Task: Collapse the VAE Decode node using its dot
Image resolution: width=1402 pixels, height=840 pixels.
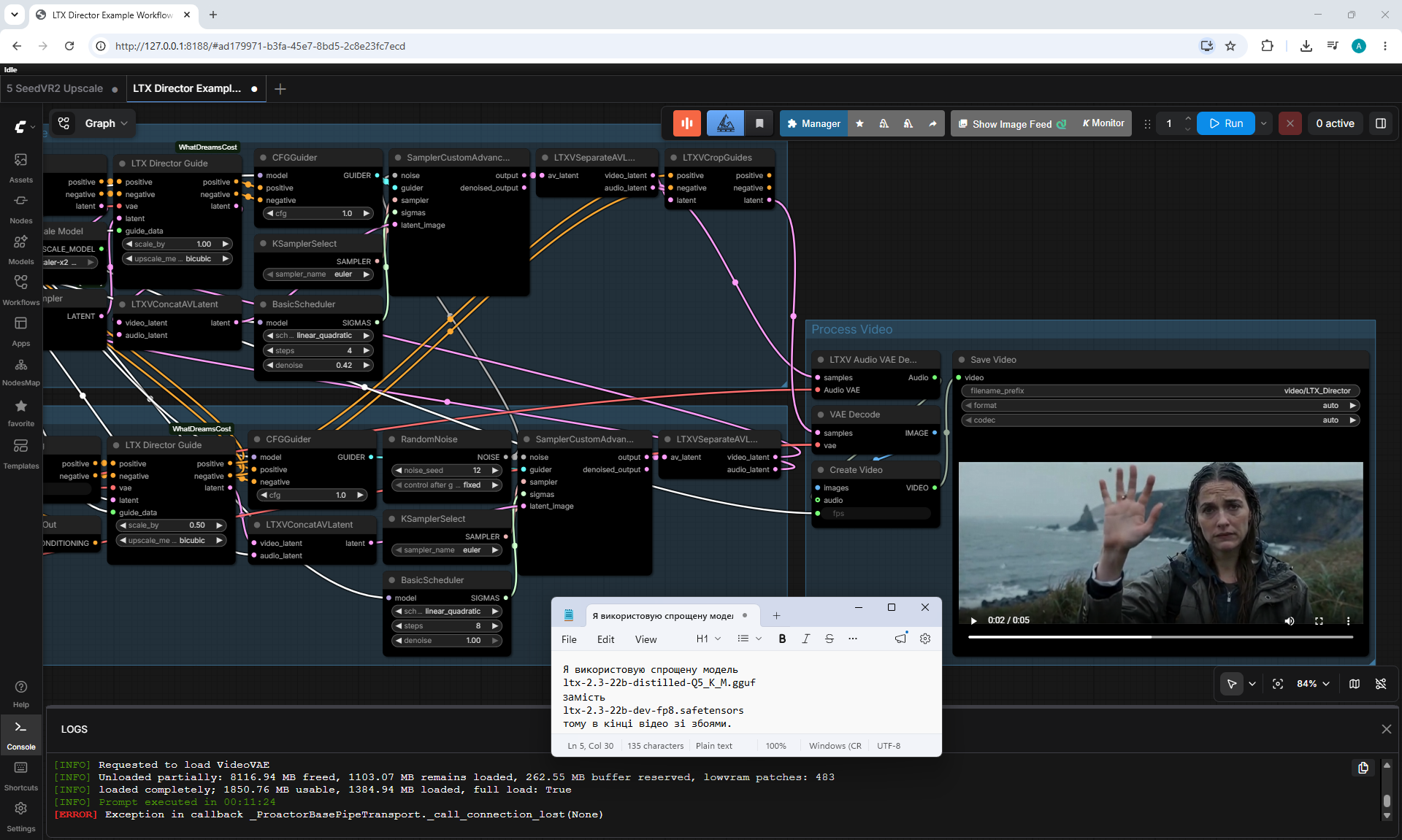Action: (821, 415)
